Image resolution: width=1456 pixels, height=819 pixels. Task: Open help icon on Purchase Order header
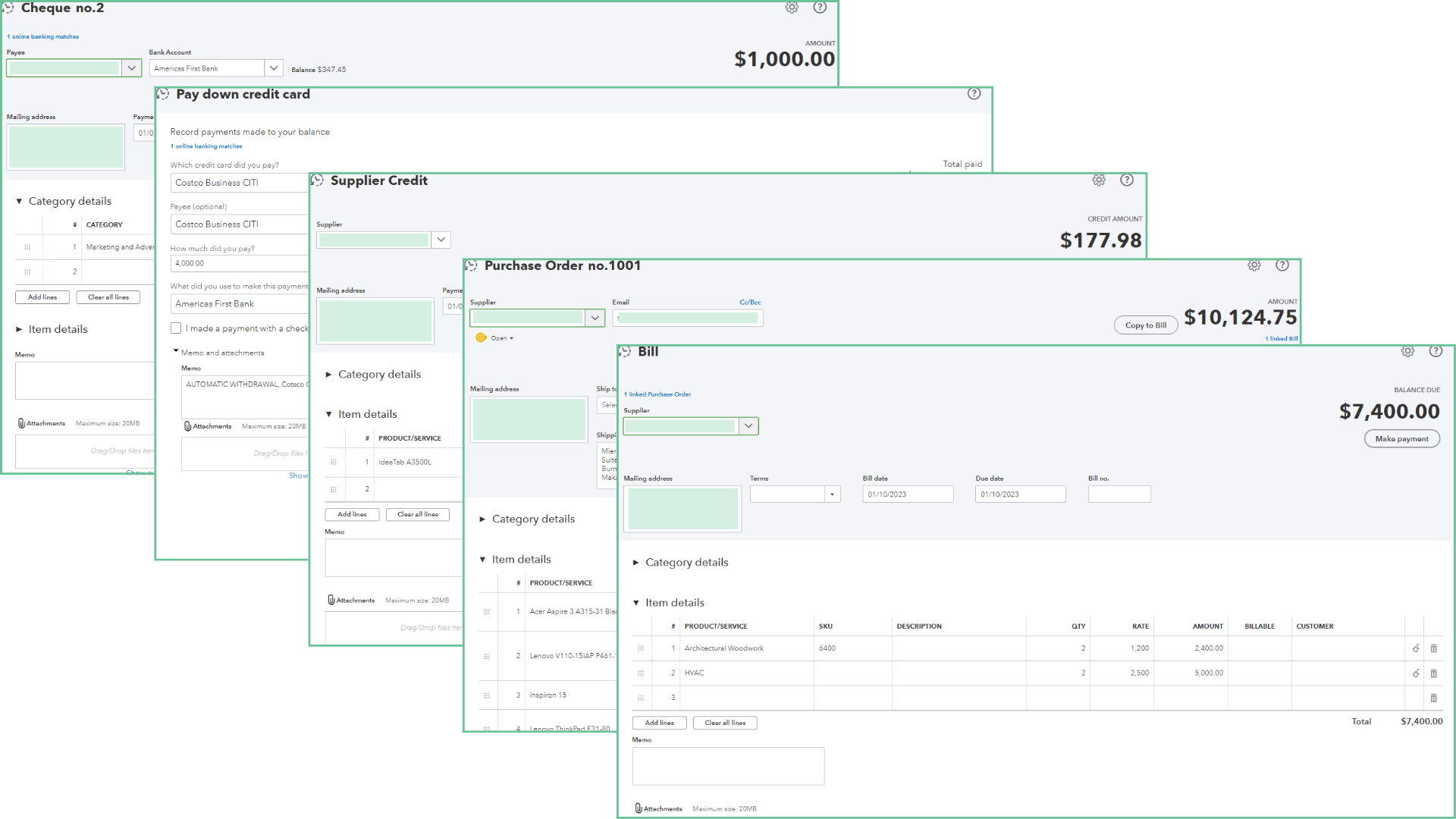coord(1282,265)
